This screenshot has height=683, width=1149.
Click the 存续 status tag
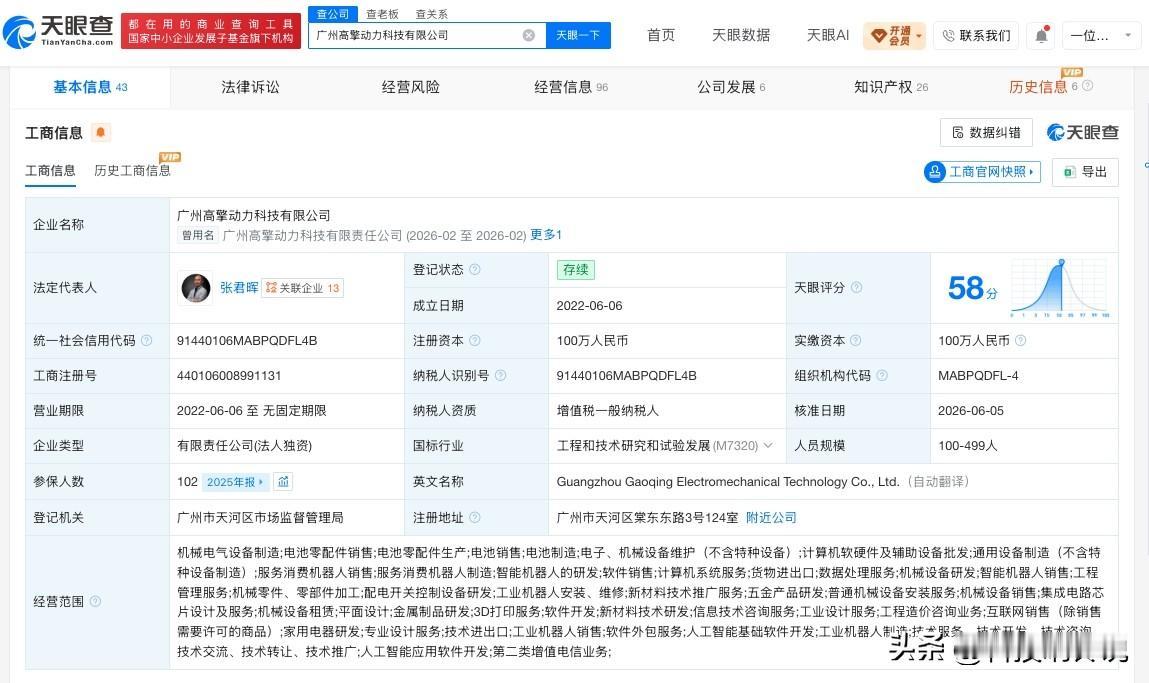(x=576, y=270)
